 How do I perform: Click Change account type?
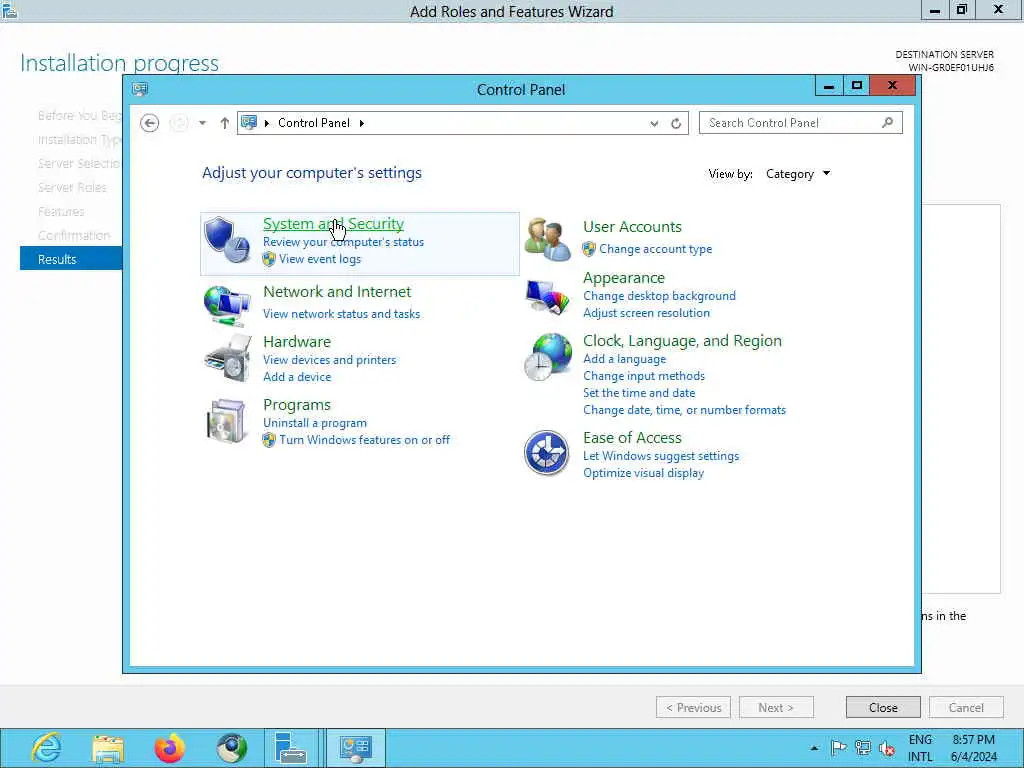tap(656, 249)
